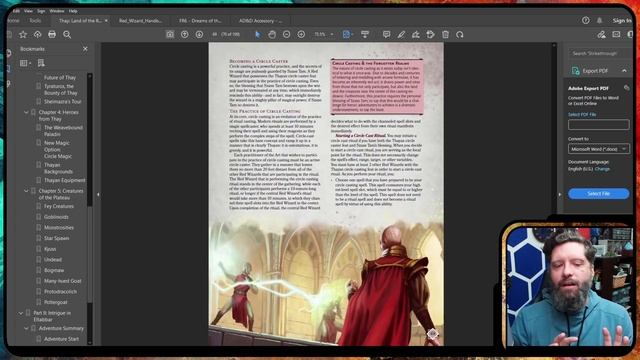Select the Hand pan tool
The image size is (640, 360).
[x=272, y=35]
